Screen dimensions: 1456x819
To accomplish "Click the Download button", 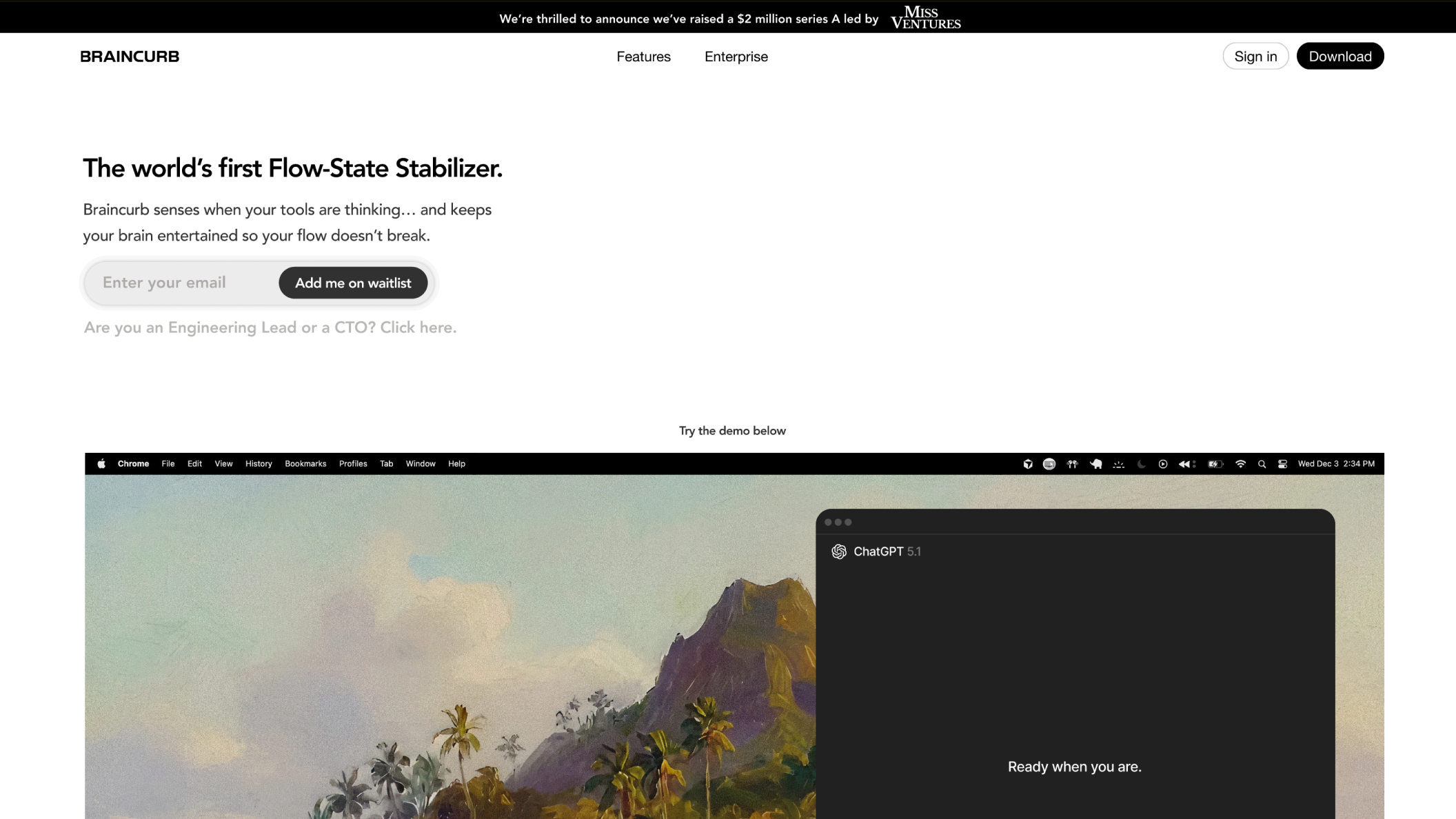I will [1339, 56].
